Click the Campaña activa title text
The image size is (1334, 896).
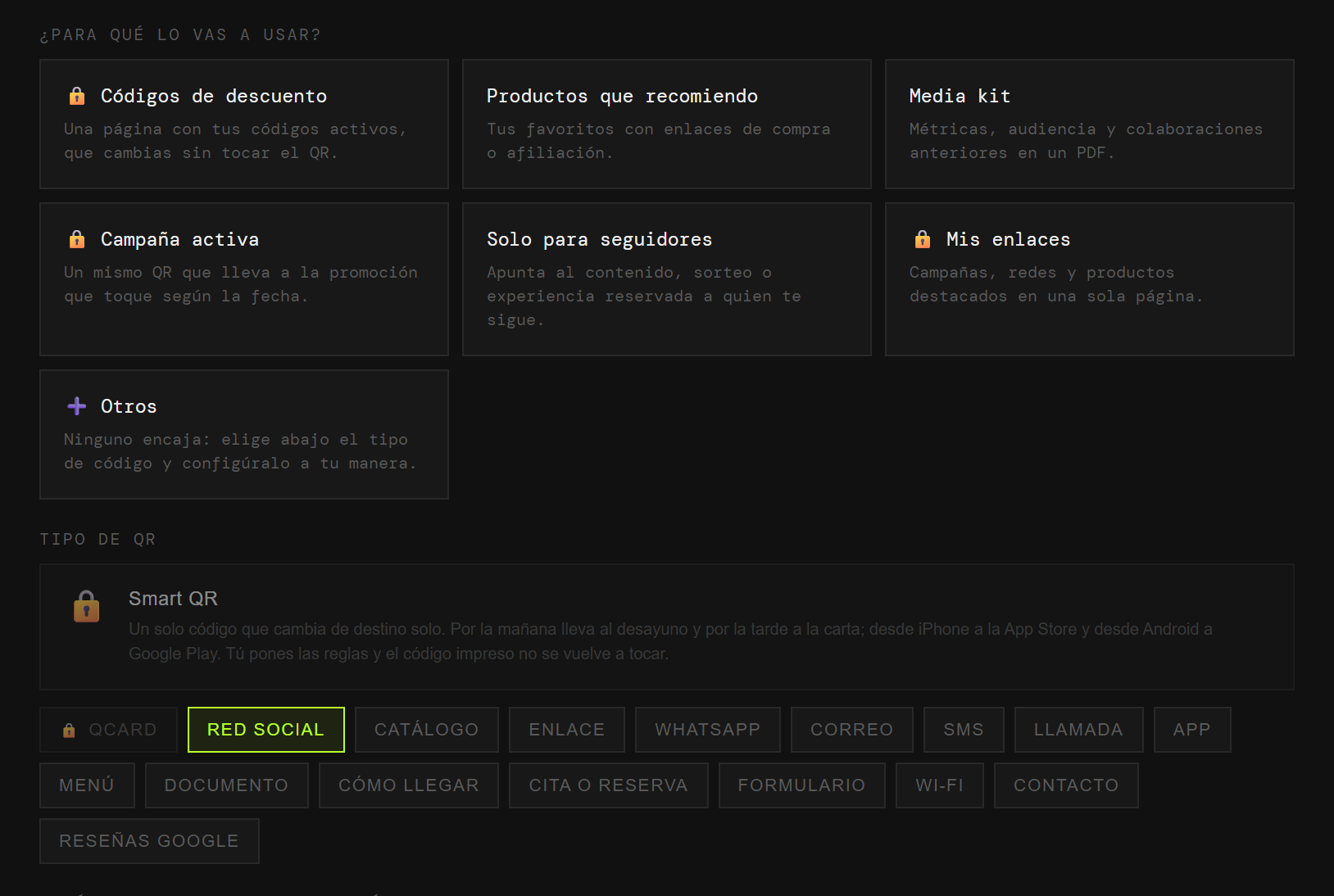point(180,239)
